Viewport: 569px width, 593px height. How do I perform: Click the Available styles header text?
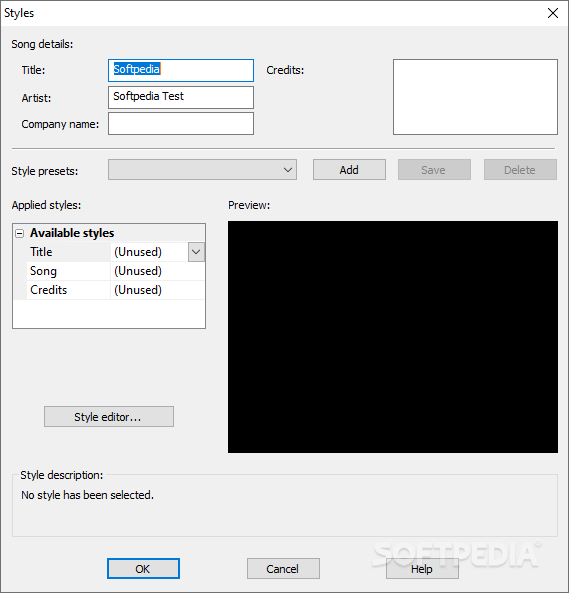[x=72, y=233]
